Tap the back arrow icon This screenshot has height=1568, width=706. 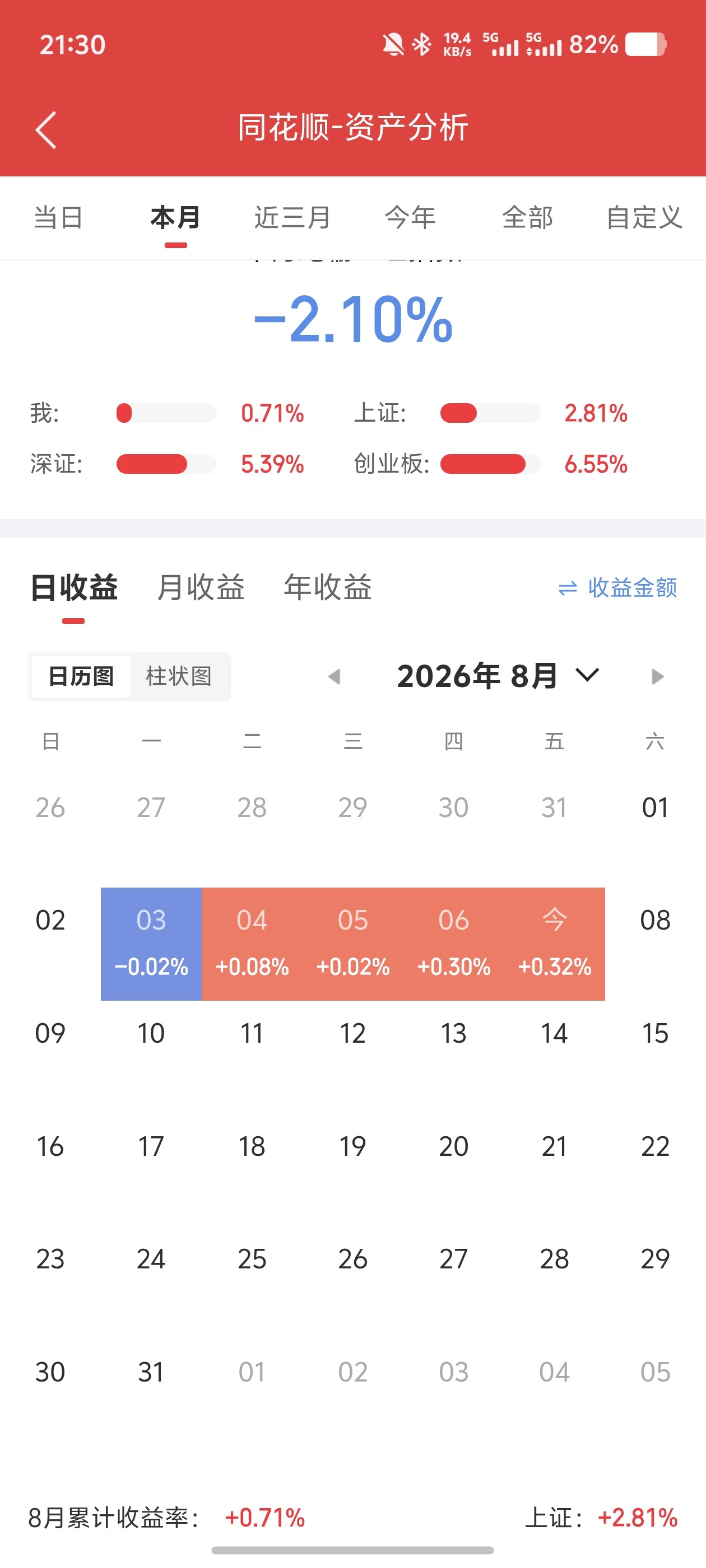click(47, 130)
